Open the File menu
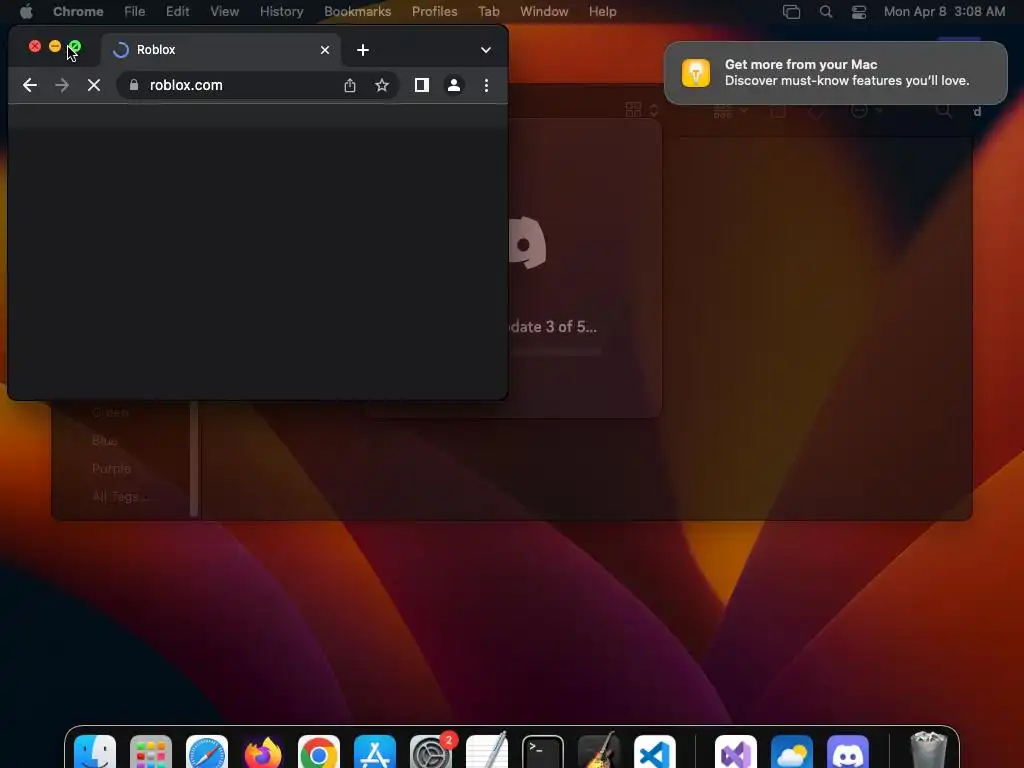 (135, 11)
